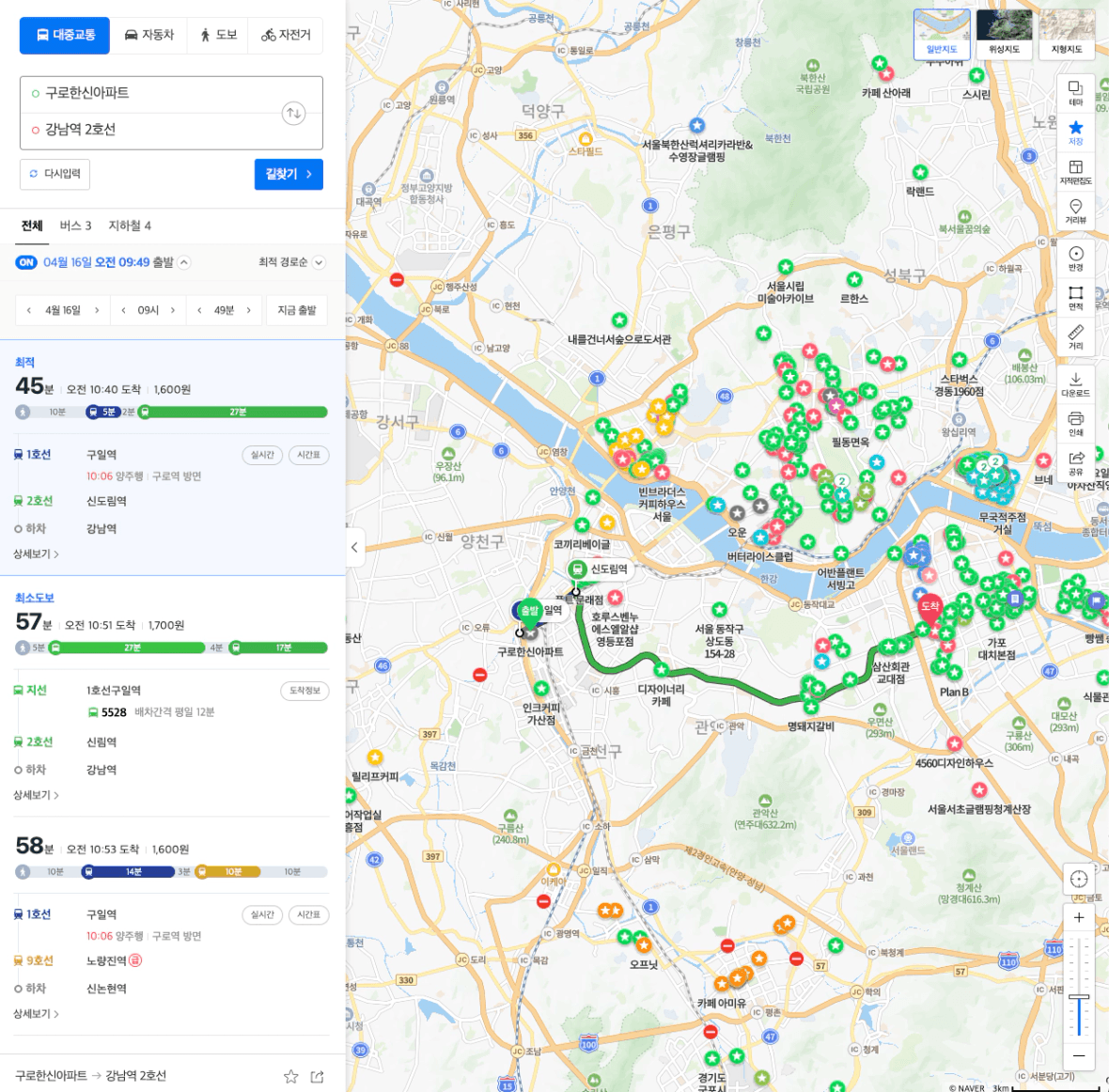
Task: Open 시간표 timetable for 58분 route
Action: point(308,914)
